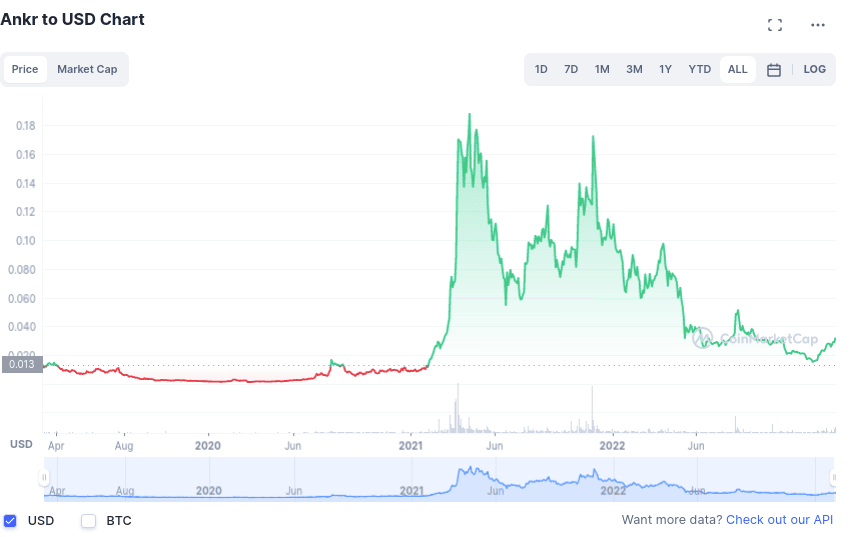Select the 7D time range

(571, 69)
